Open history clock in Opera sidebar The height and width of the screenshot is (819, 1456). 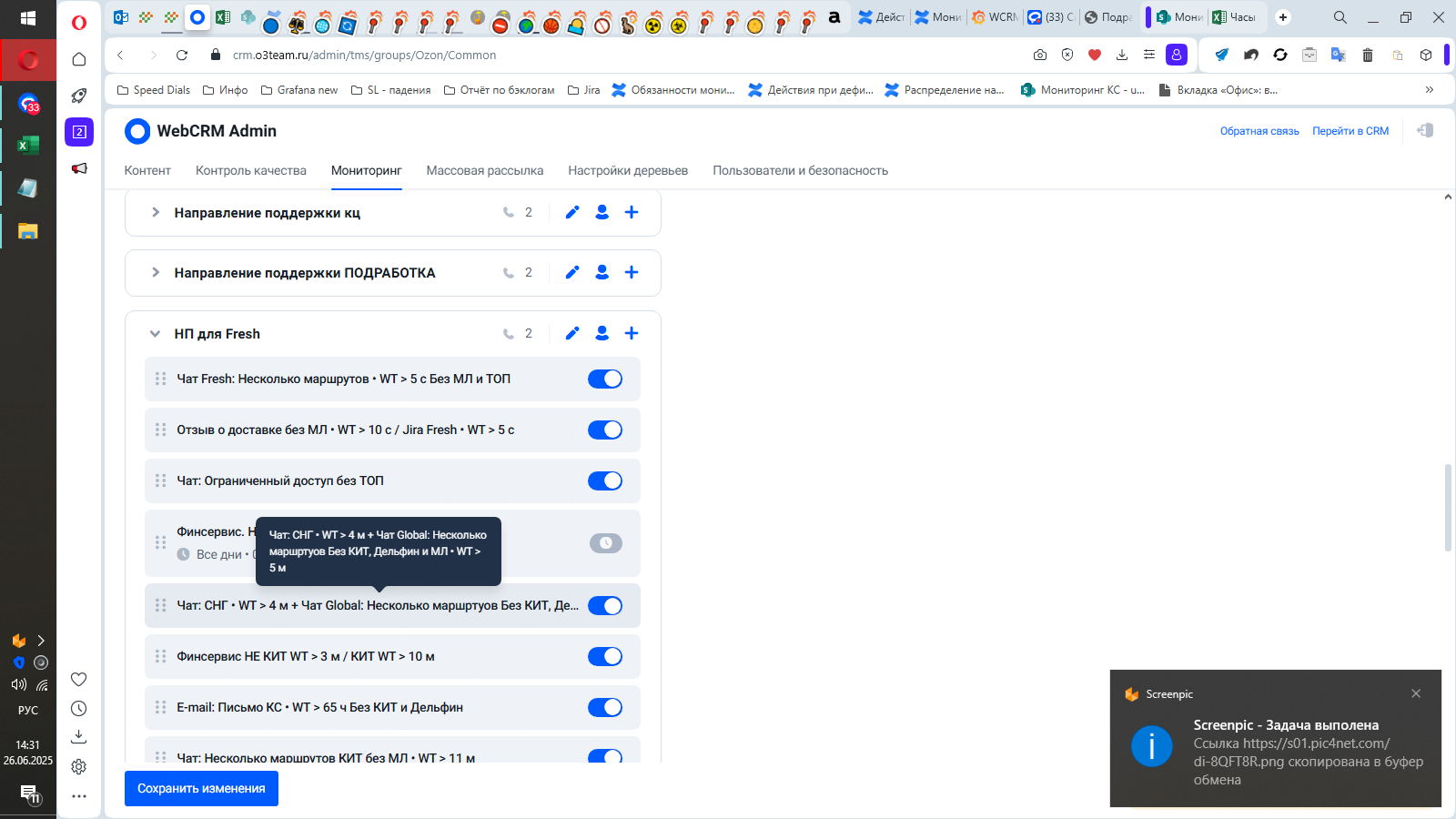coord(79,708)
